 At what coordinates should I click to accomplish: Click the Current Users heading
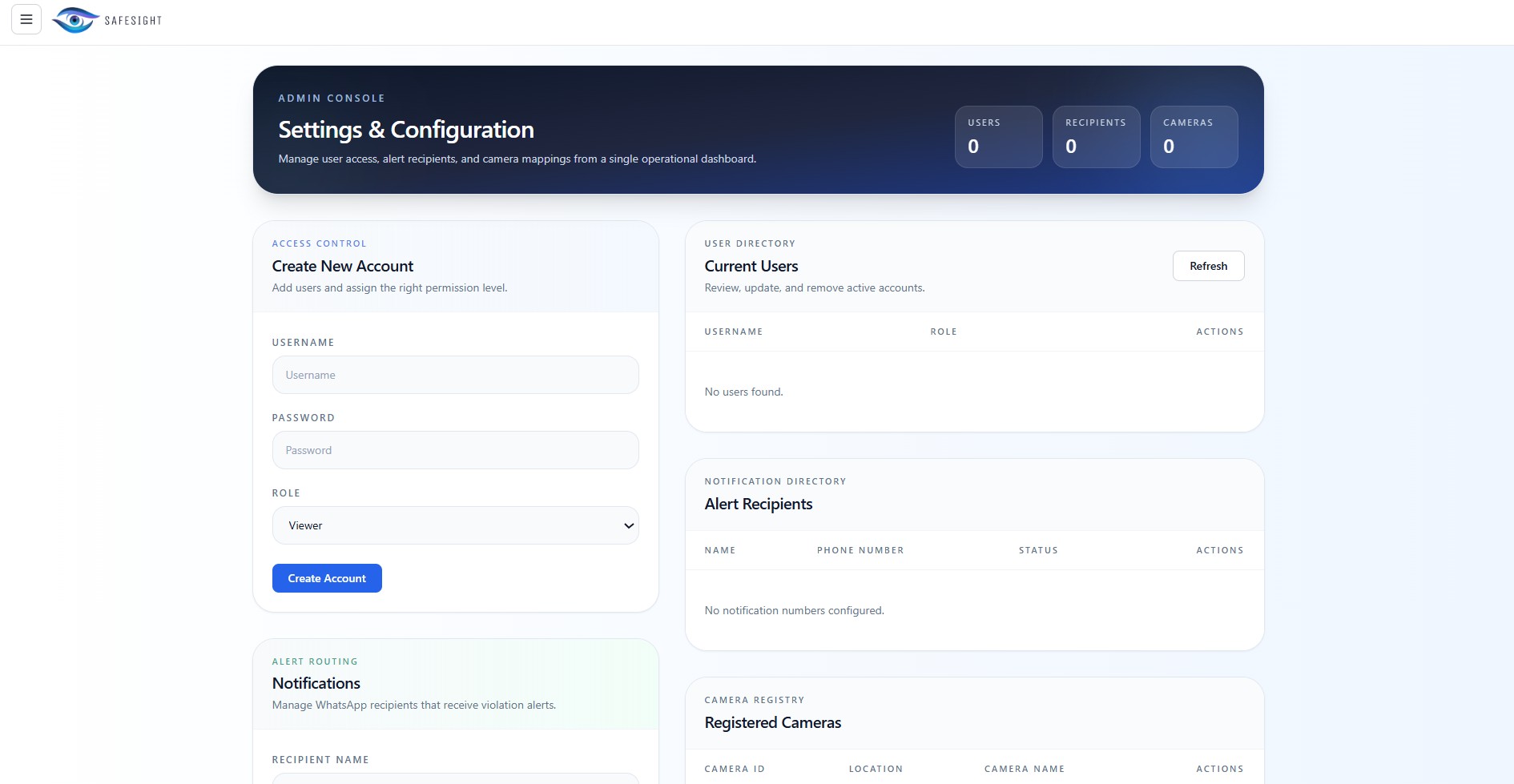coord(751,266)
